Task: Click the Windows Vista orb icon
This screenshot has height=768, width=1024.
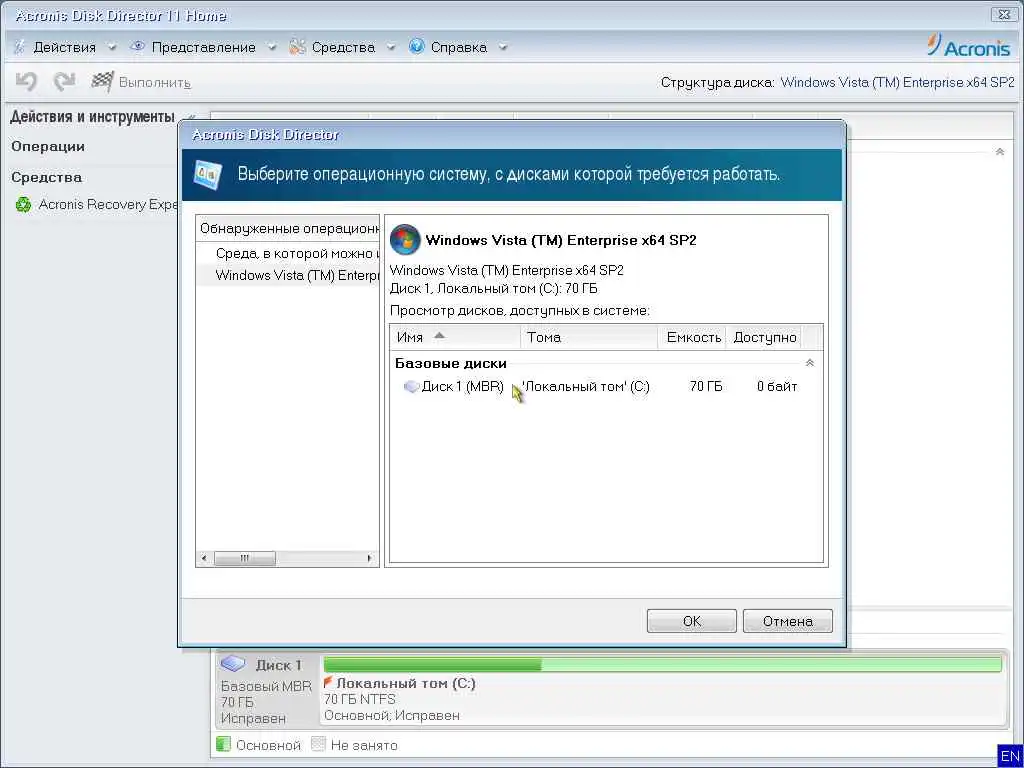Action: pos(405,240)
